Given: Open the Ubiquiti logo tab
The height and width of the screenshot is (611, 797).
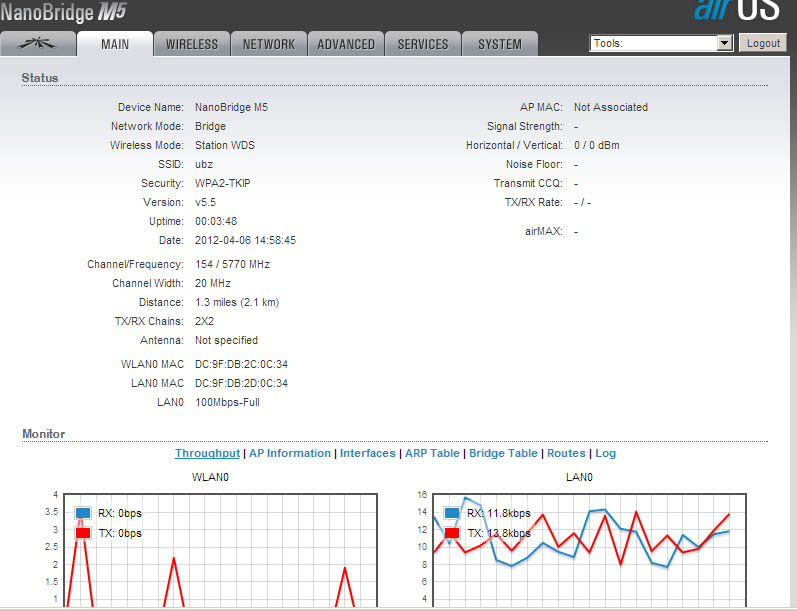Looking at the screenshot, I should click(x=38, y=44).
